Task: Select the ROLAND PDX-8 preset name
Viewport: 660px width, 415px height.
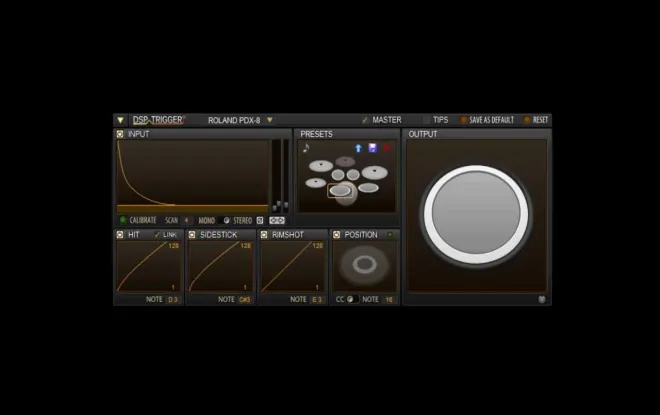Action: 234,120
